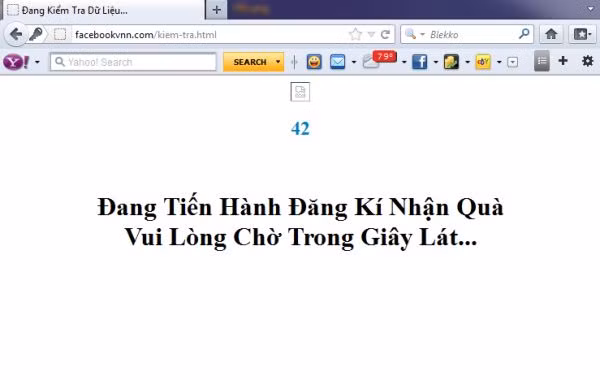The image size is (600, 380).
Task: Click 'Đang Tiến Hành Đăng Kí Nhận Quà' heading
Action: (300, 207)
